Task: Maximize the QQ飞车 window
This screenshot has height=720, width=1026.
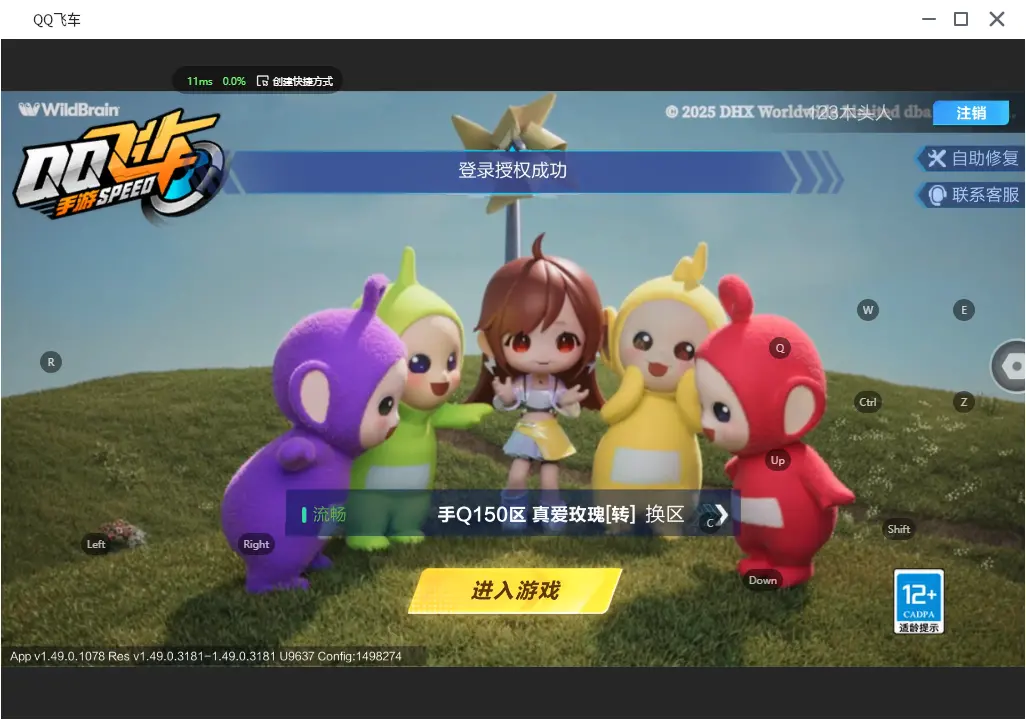Action: 961,19
